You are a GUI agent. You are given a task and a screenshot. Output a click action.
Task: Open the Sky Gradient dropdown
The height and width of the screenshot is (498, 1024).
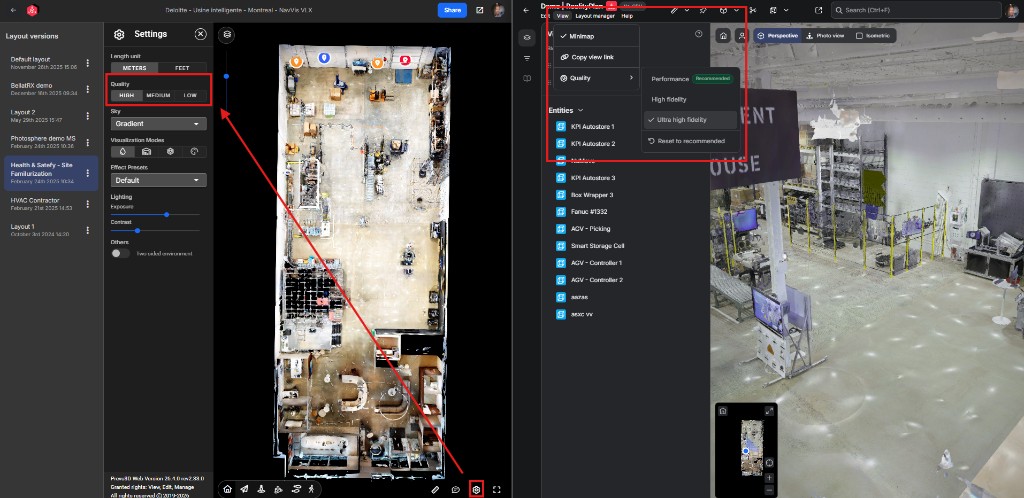click(x=159, y=123)
